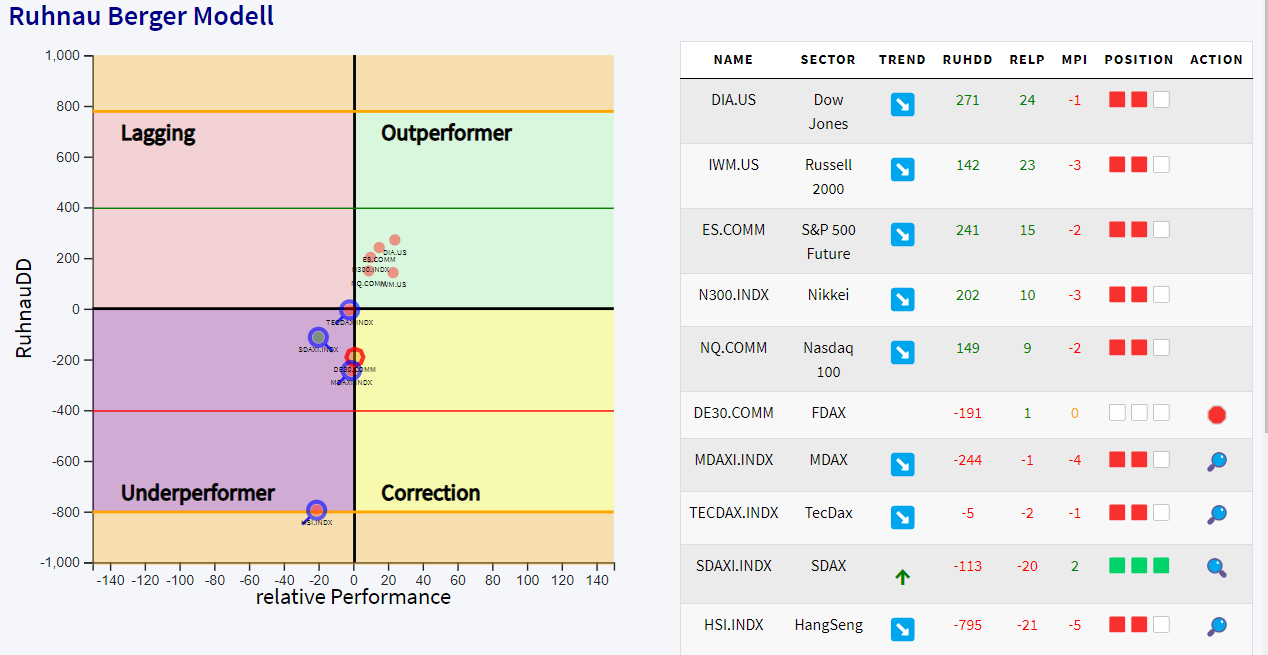Click the magnifier icon in TECDAX.INDX row
This screenshot has height=655, width=1268.
point(1216,515)
